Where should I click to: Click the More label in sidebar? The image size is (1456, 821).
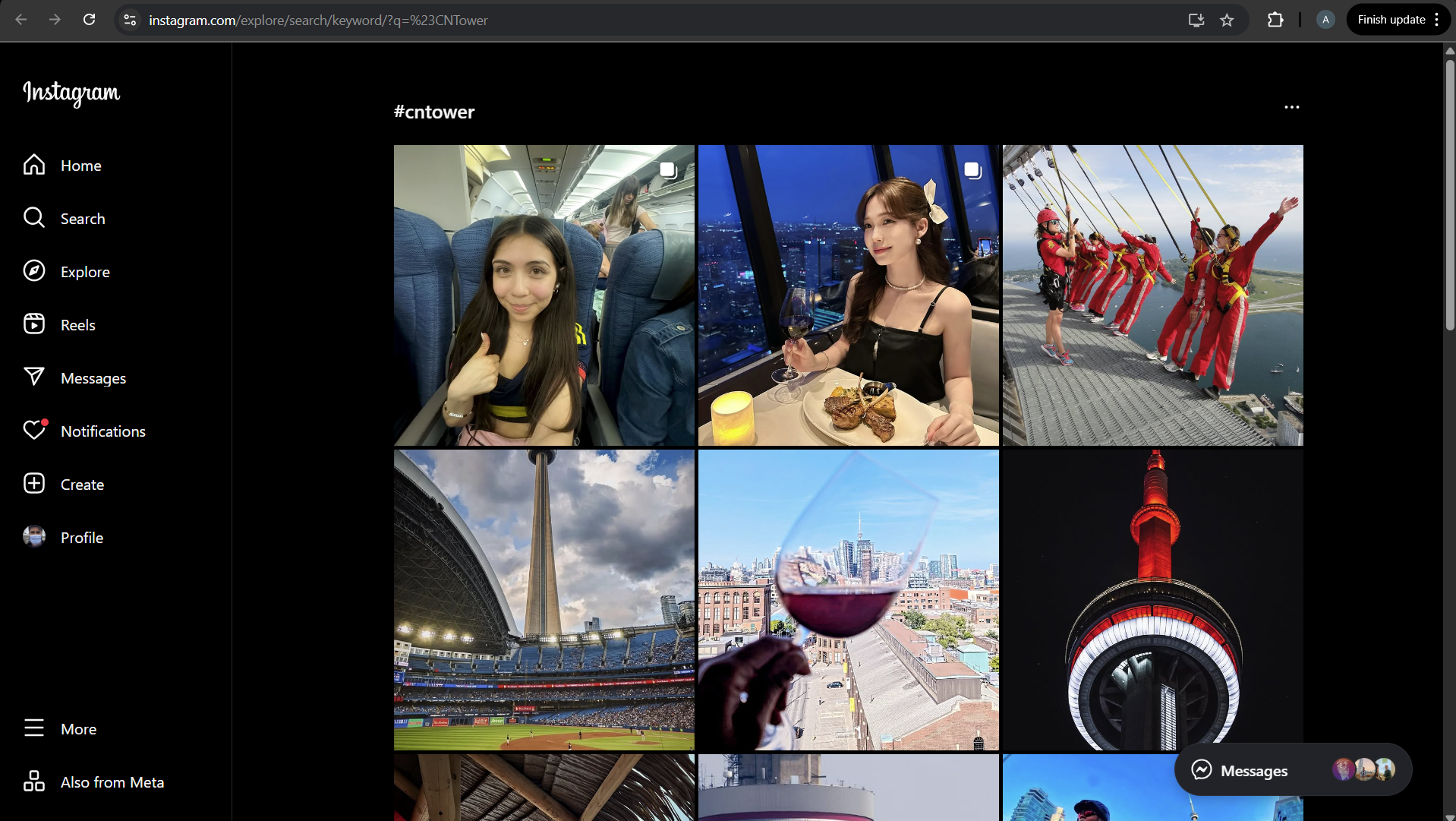[79, 729]
